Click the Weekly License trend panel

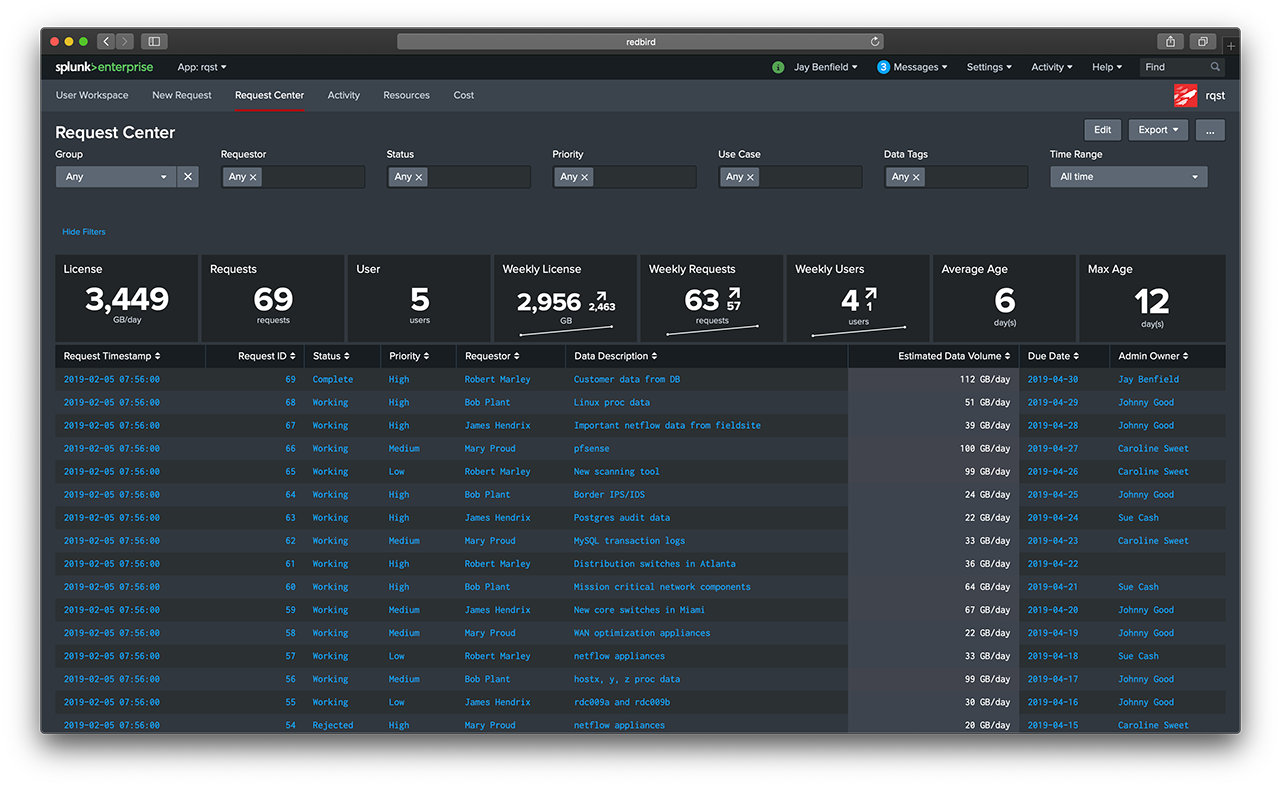(x=565, y=298)
